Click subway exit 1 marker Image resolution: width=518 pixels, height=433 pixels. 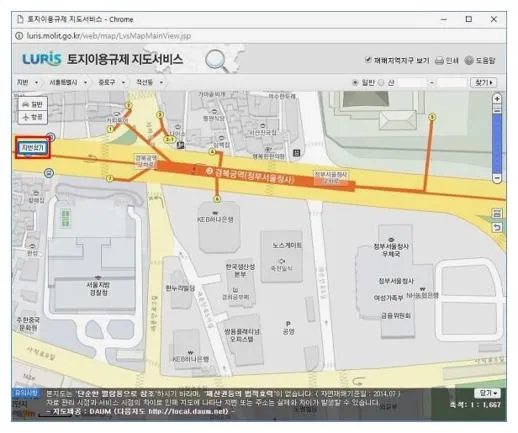[110, 130]
